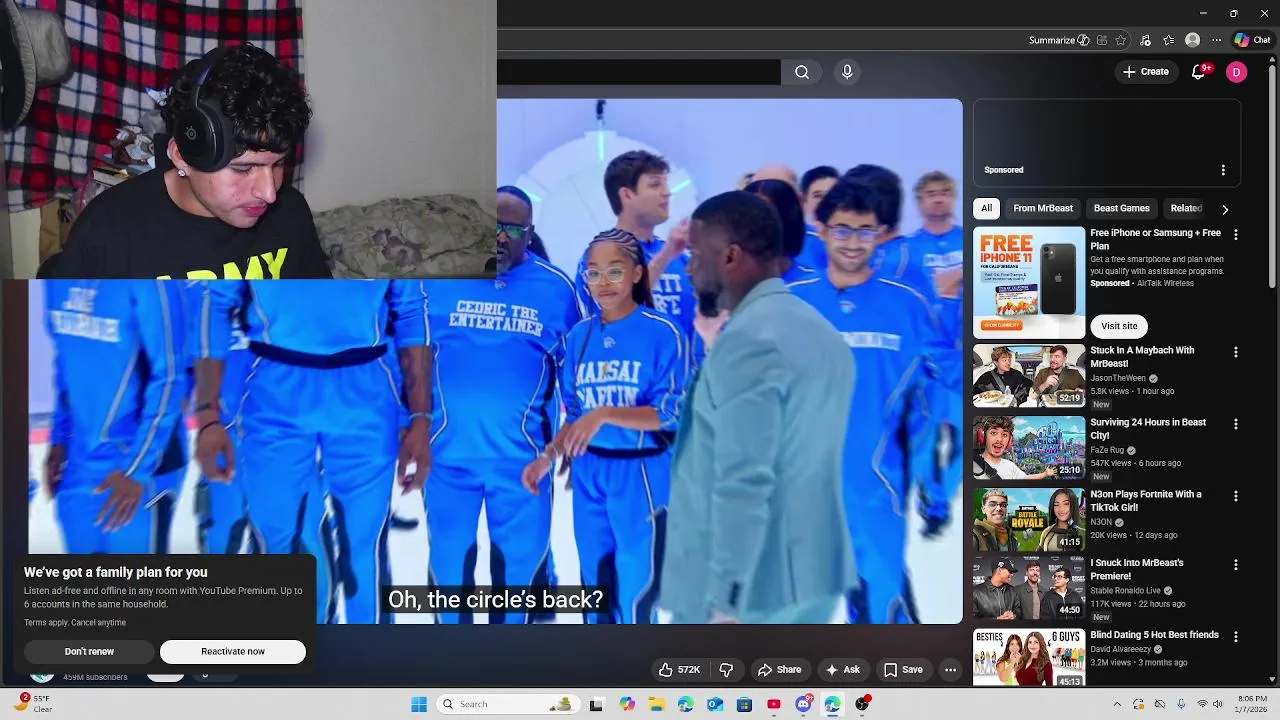Viewport: 1280px width, 720px height.
Task: Select the Related chip
Action: [1186, 208]
